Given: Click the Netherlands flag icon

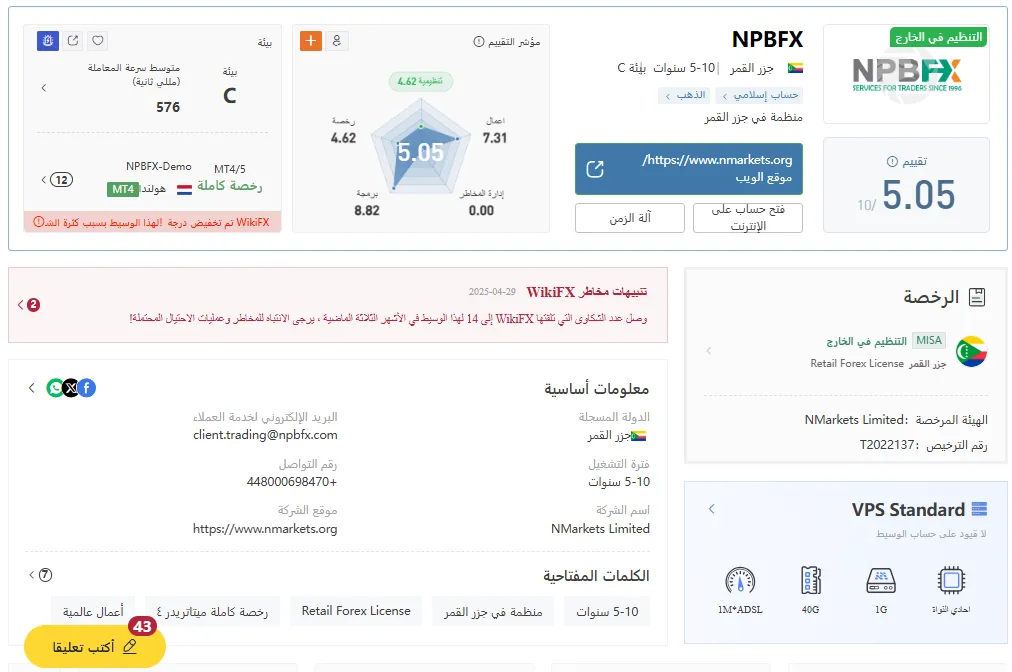Looking at the screenshot, I should click(x=184, y=189).
